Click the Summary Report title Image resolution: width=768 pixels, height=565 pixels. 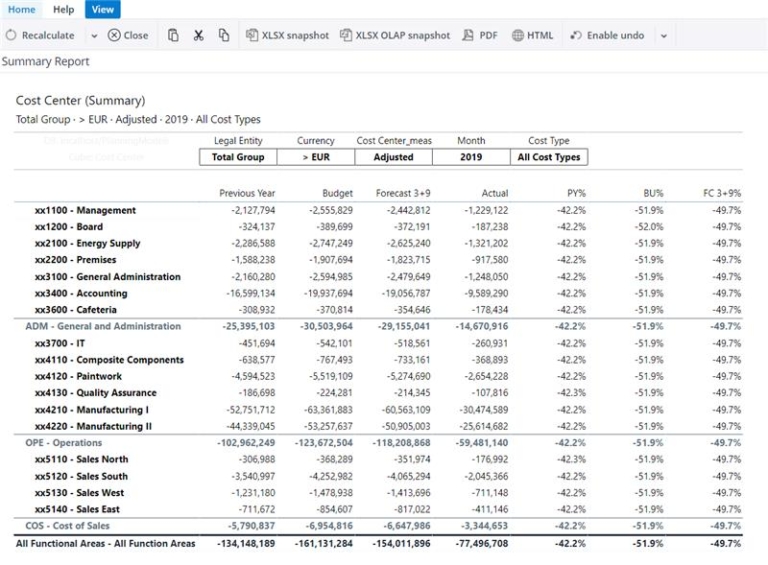tap(46, 62)
